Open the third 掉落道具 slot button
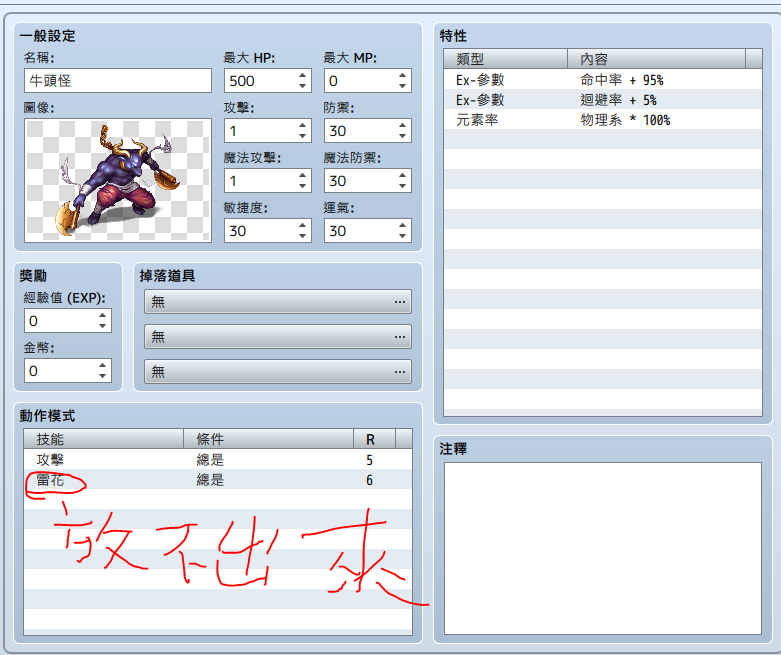 (278, 372)
